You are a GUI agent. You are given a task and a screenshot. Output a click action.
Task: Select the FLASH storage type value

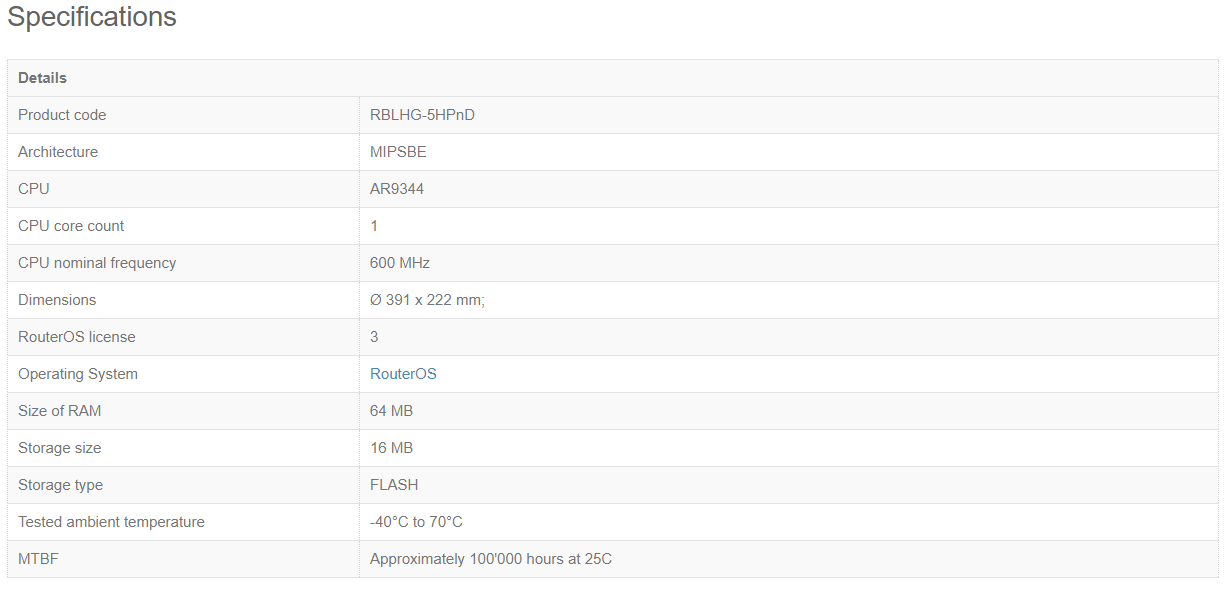(394, 485)
